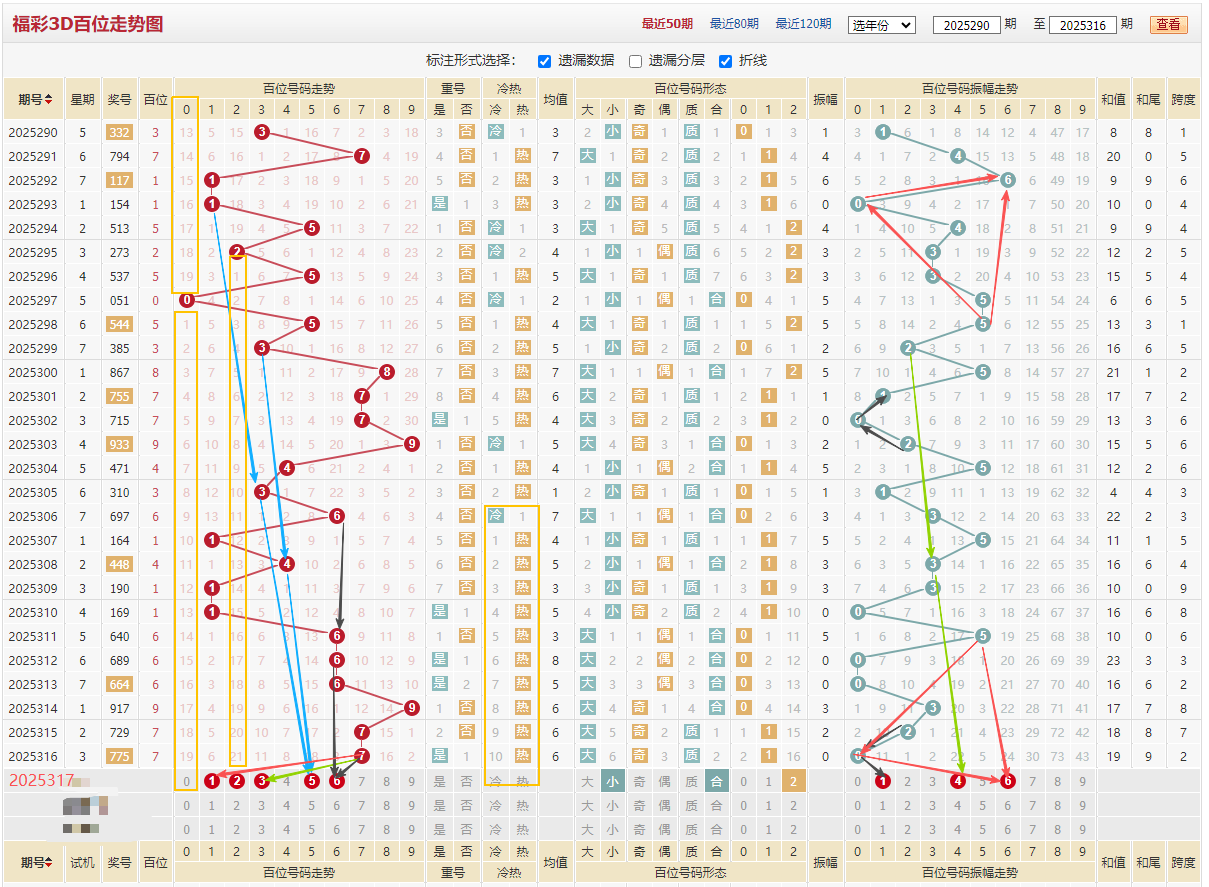Select 大 in the 2025317 row
Image resolution: width=1209 pixels, height=887 pixels.
(x=587, y=781)
